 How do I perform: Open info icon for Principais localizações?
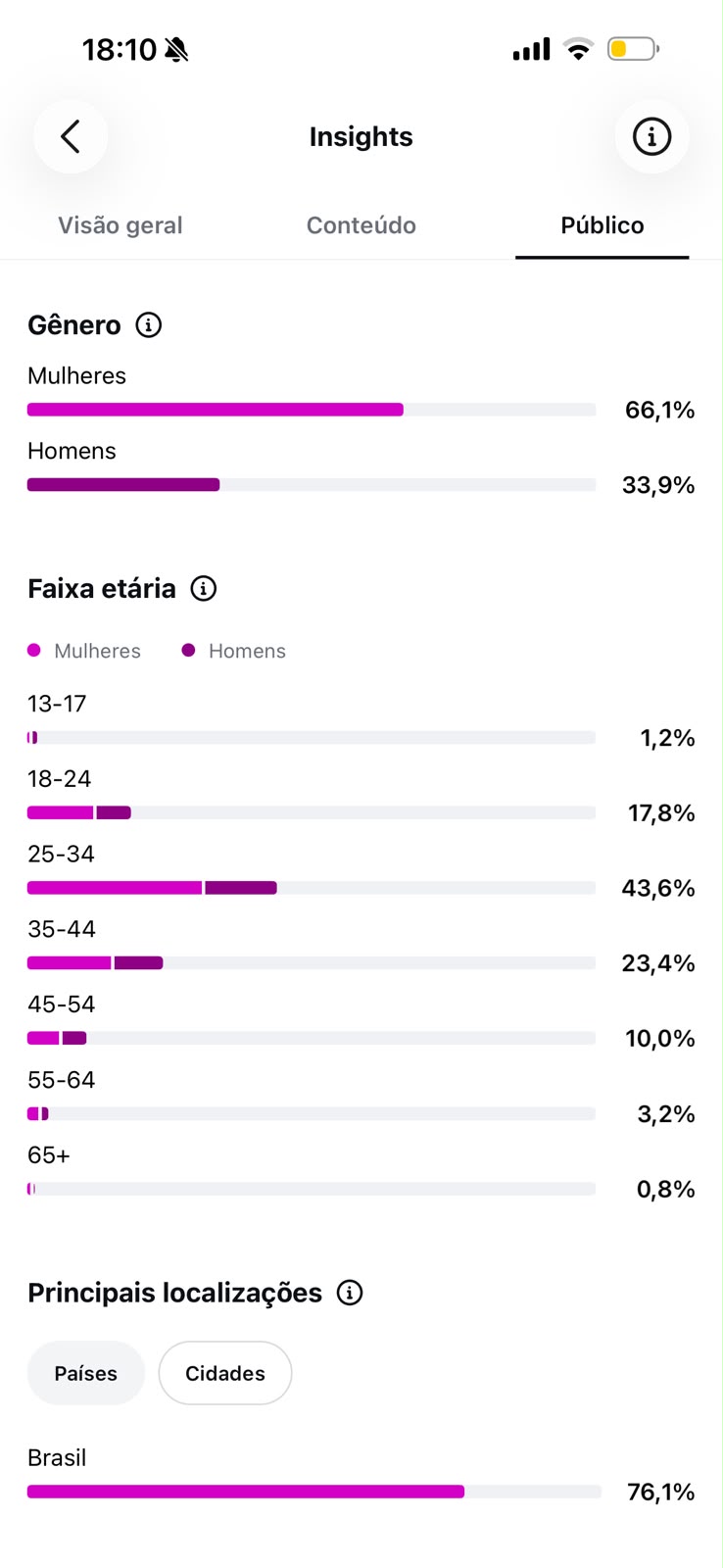(350, 1293)
